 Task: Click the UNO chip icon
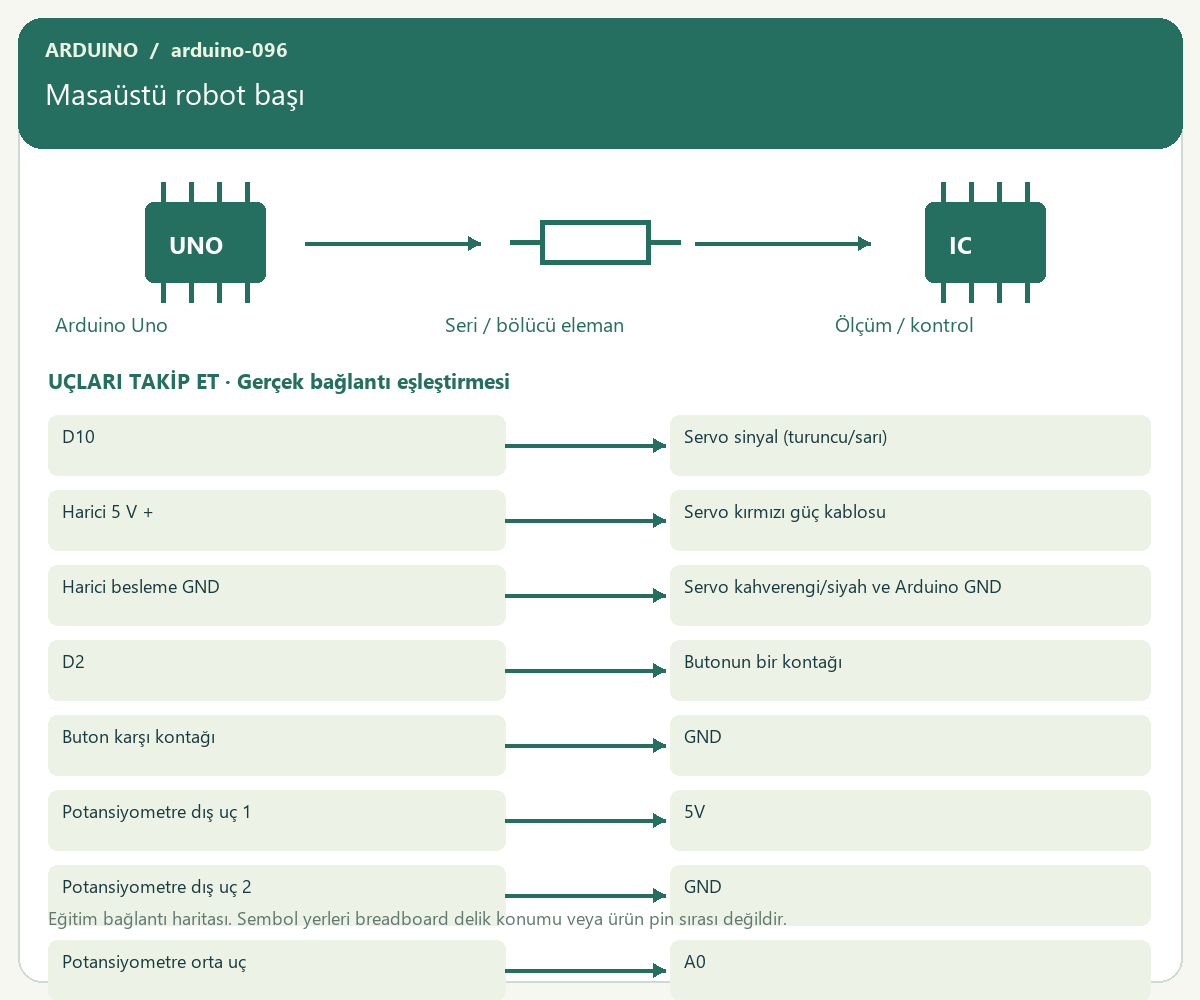pyautogui.click(x=205, y=242)
